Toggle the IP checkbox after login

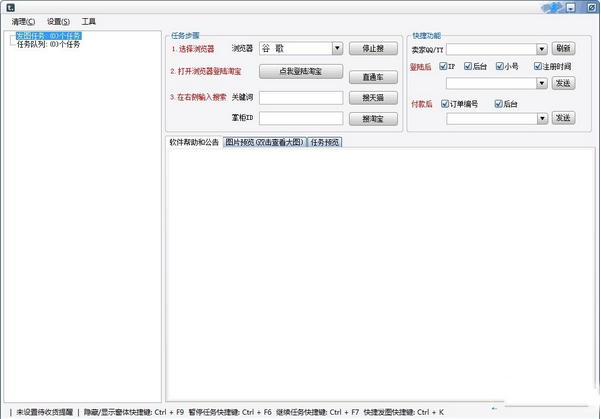[x=443, y=66]
